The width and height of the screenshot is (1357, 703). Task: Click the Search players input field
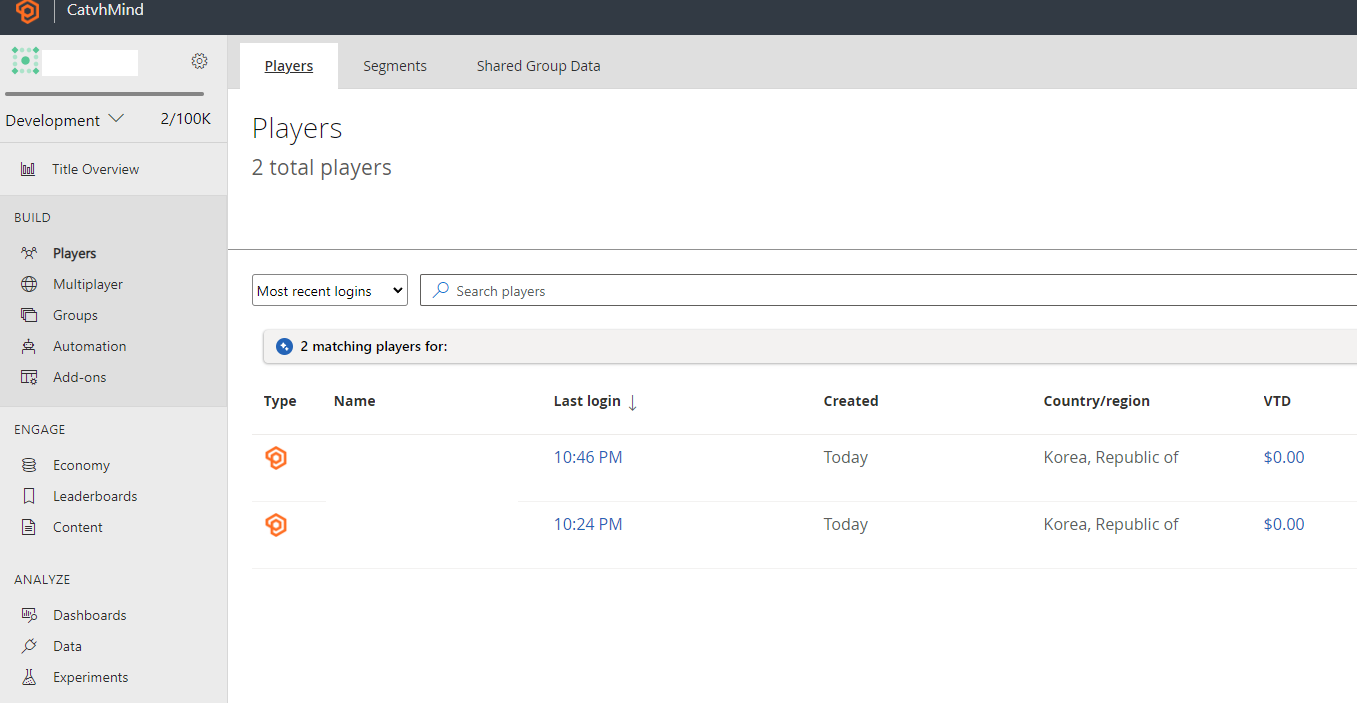point(888,290)
